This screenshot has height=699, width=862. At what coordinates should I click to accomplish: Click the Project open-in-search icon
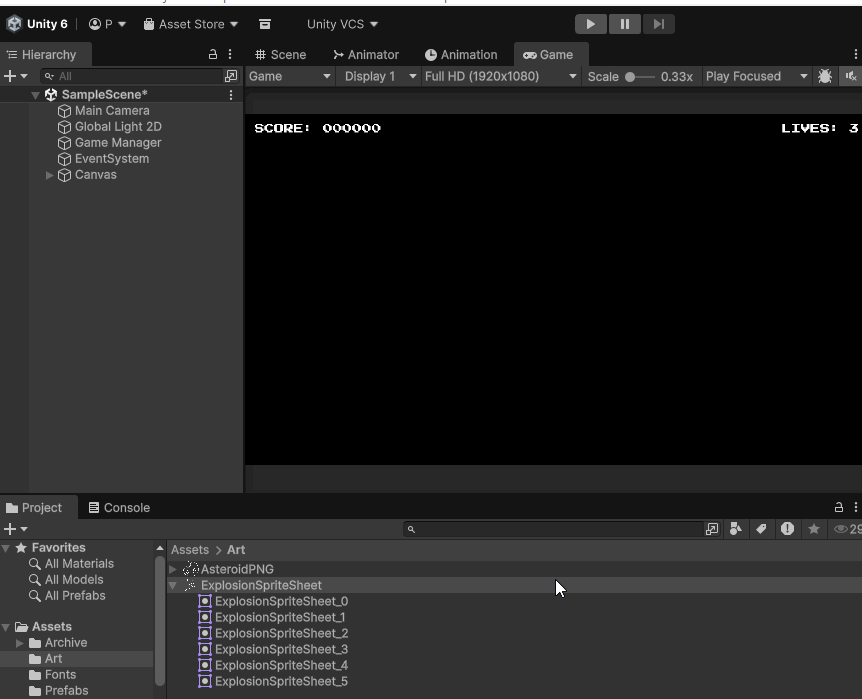click(712, 529)
